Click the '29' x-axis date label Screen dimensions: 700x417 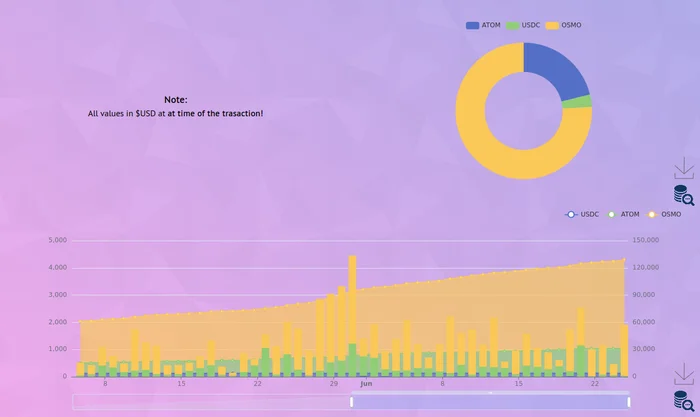[333, 384]
